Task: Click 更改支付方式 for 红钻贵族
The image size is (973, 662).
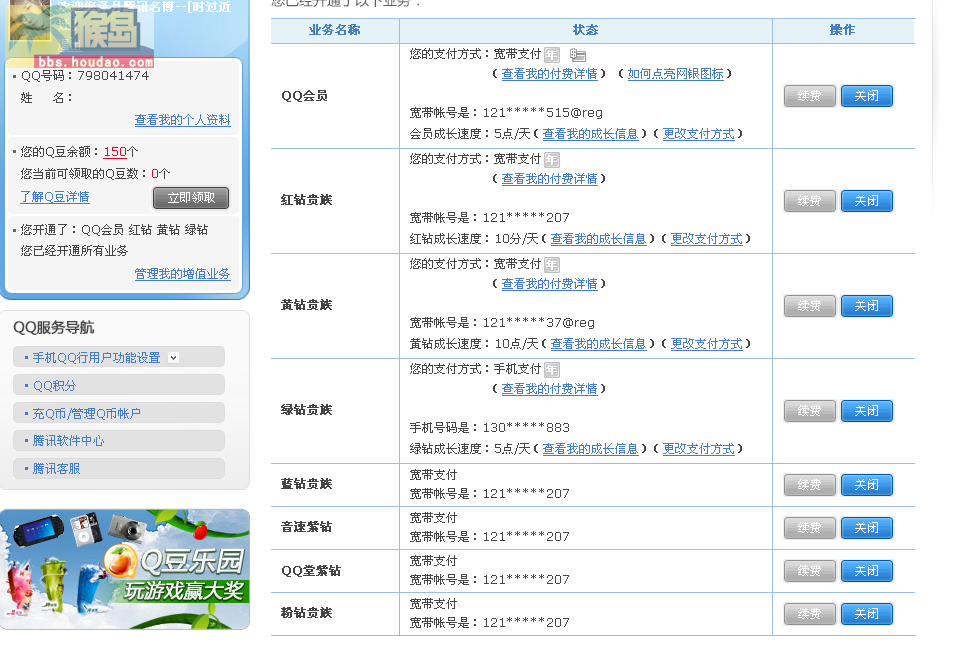Action: click(x=706, y=239)
